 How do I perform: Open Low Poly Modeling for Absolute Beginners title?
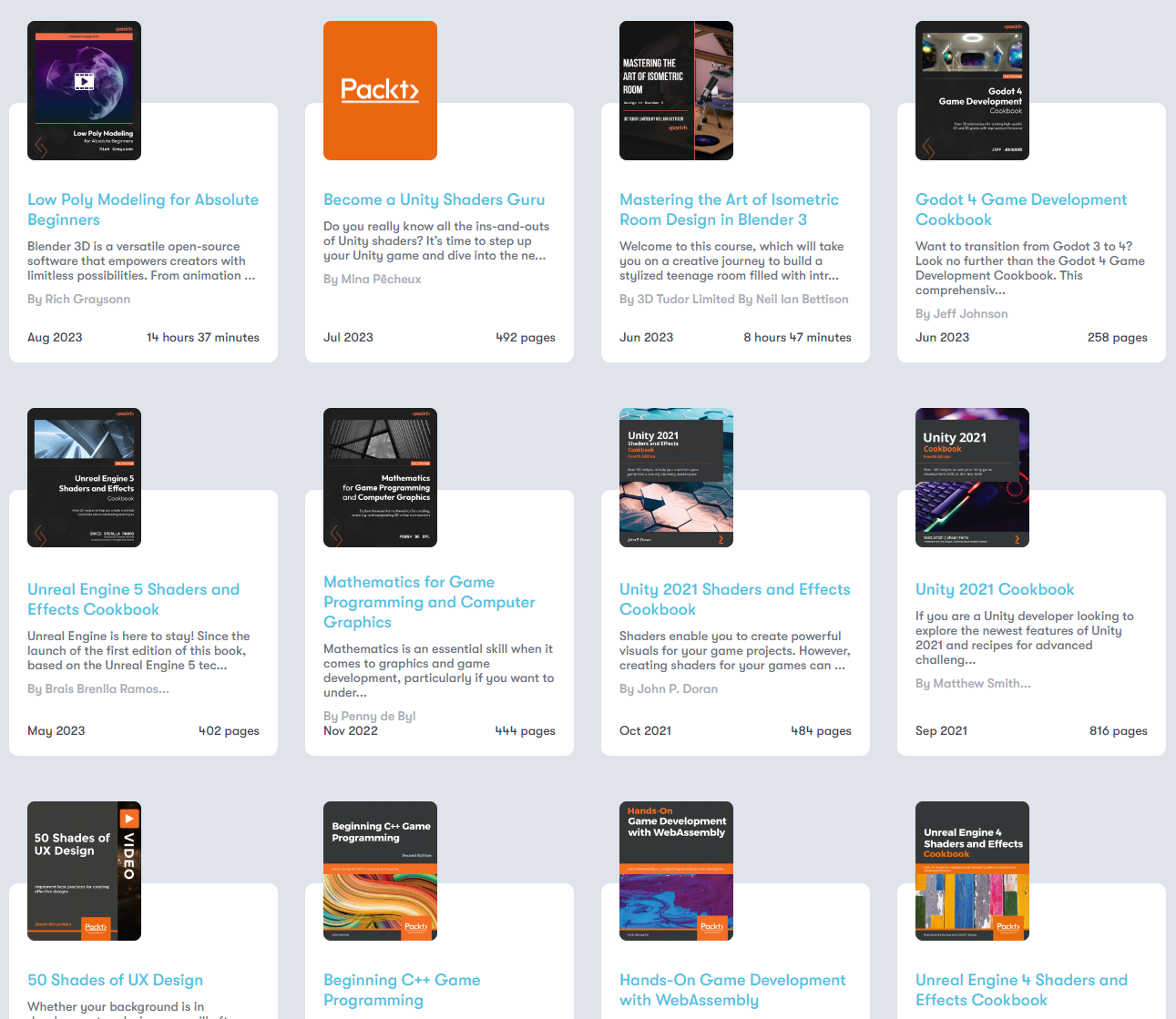click(x=143, y=209)
